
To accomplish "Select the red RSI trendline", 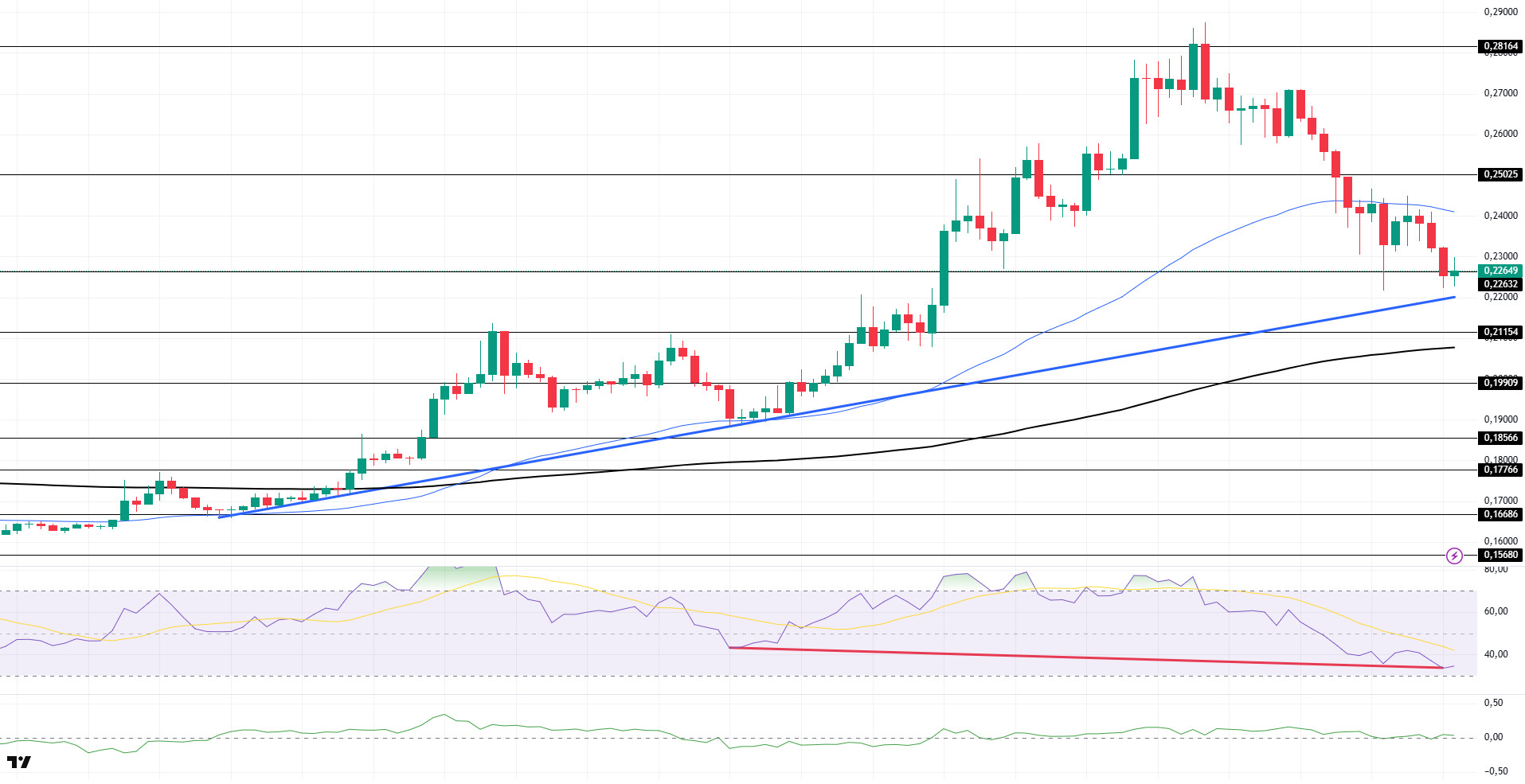I will pos(1086,657).
